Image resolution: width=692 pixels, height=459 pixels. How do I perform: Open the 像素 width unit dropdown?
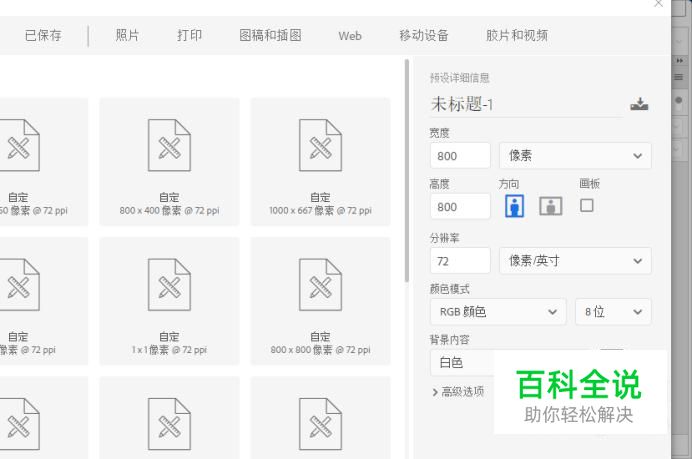(x=575, y=155)
